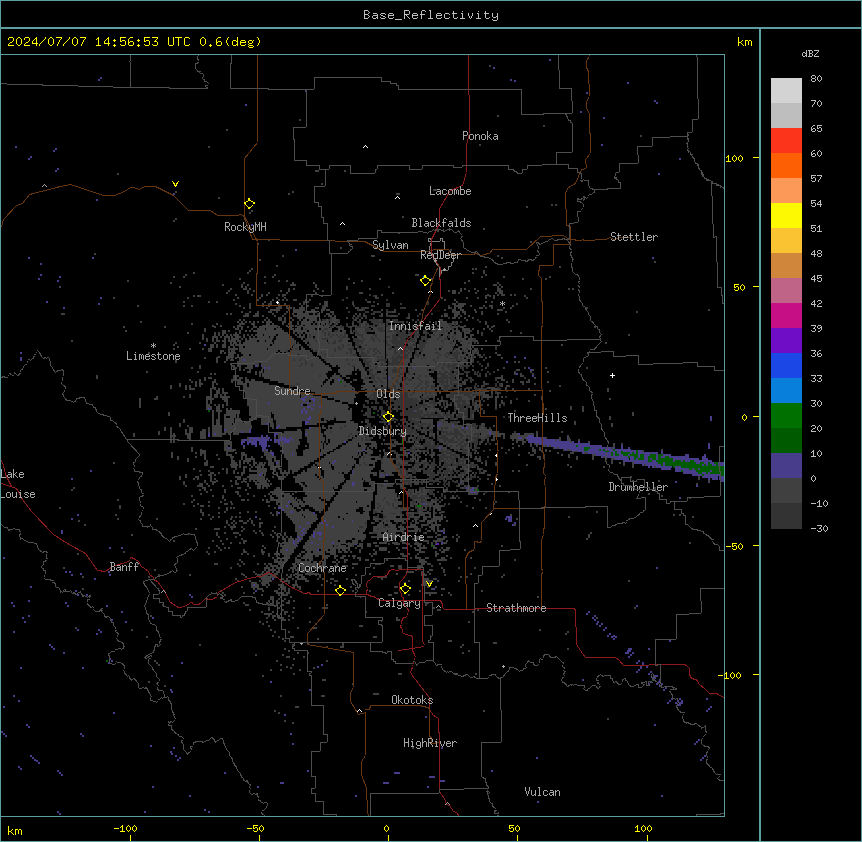Click the Base_Reflectivity title text
Screen dimensions: 862x842
[431, 15]
